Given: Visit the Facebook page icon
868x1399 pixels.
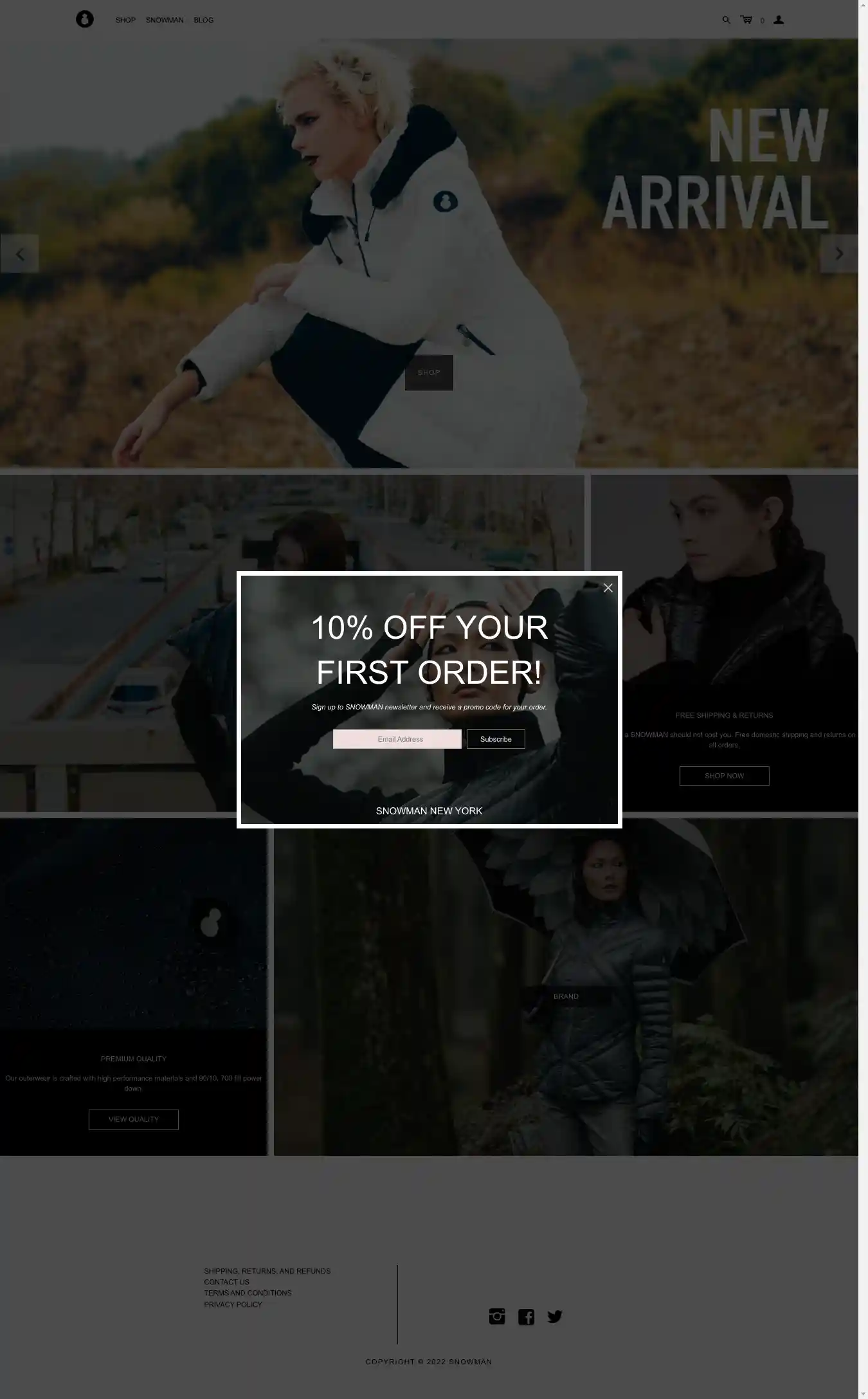Looking at the screenshot, I should [526, 1317].
